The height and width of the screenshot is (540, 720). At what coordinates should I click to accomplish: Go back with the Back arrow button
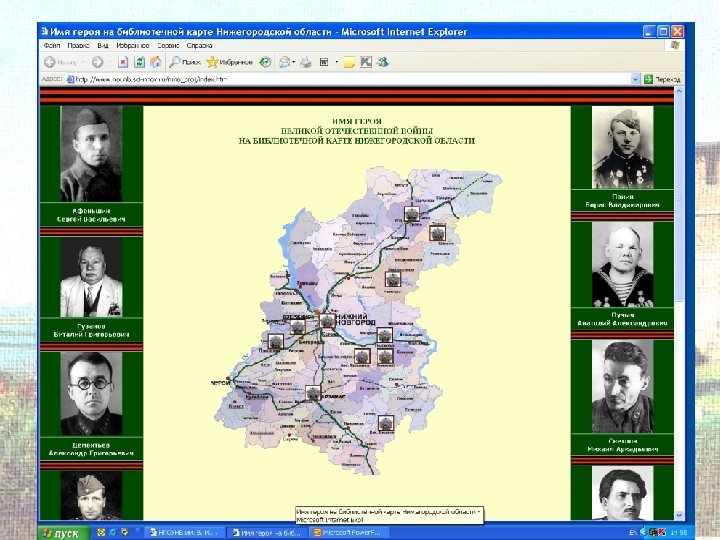pos(60,62)
